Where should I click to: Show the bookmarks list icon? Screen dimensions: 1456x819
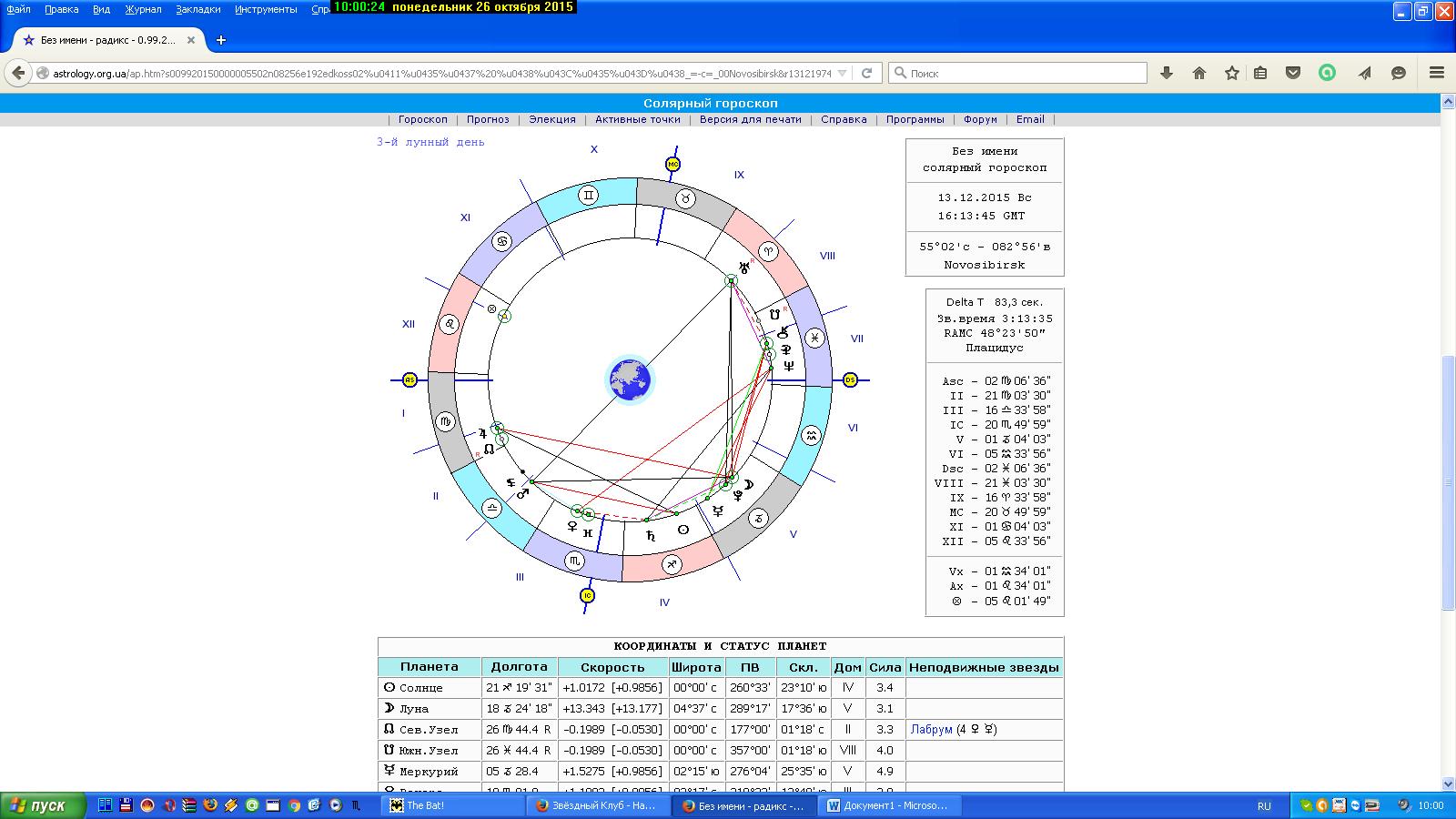click(x=1260, y=73)
